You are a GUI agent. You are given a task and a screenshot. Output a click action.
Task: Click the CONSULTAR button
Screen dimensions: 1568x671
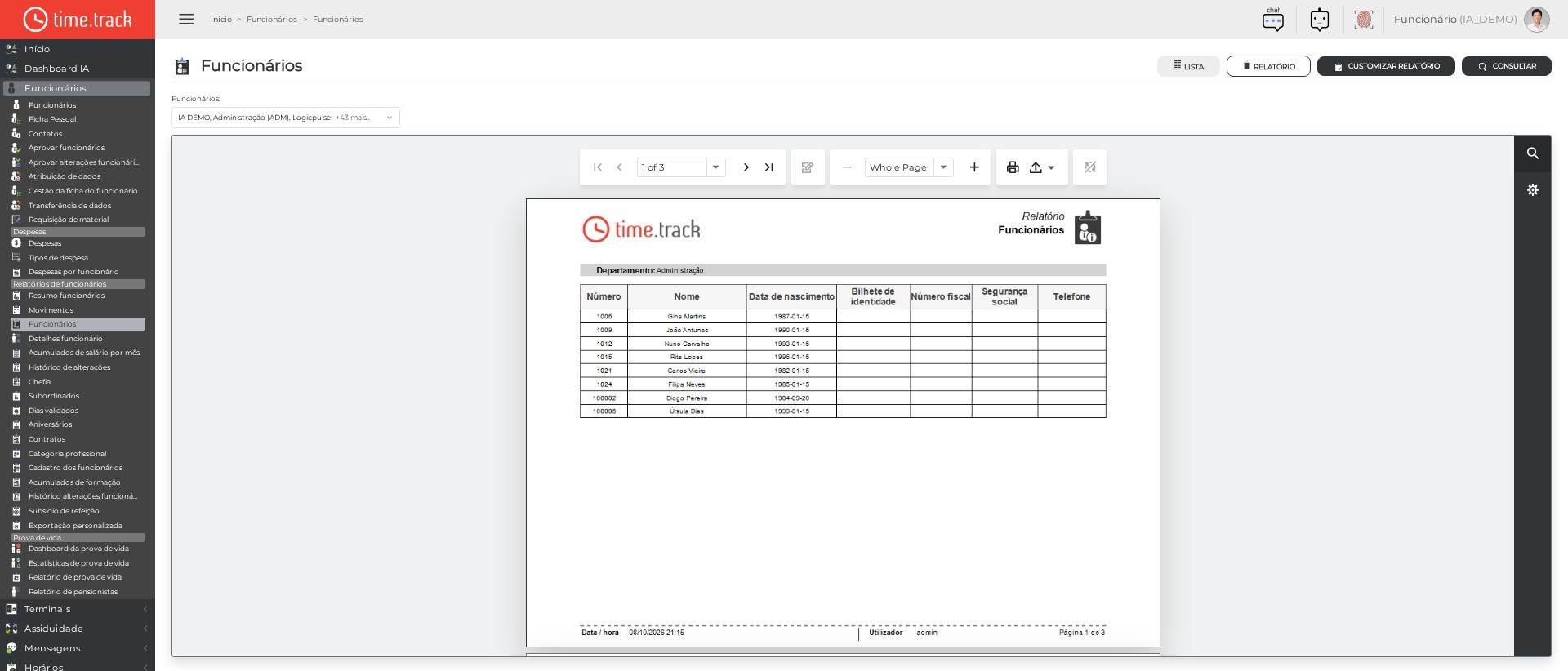[x=1507, y=66]
